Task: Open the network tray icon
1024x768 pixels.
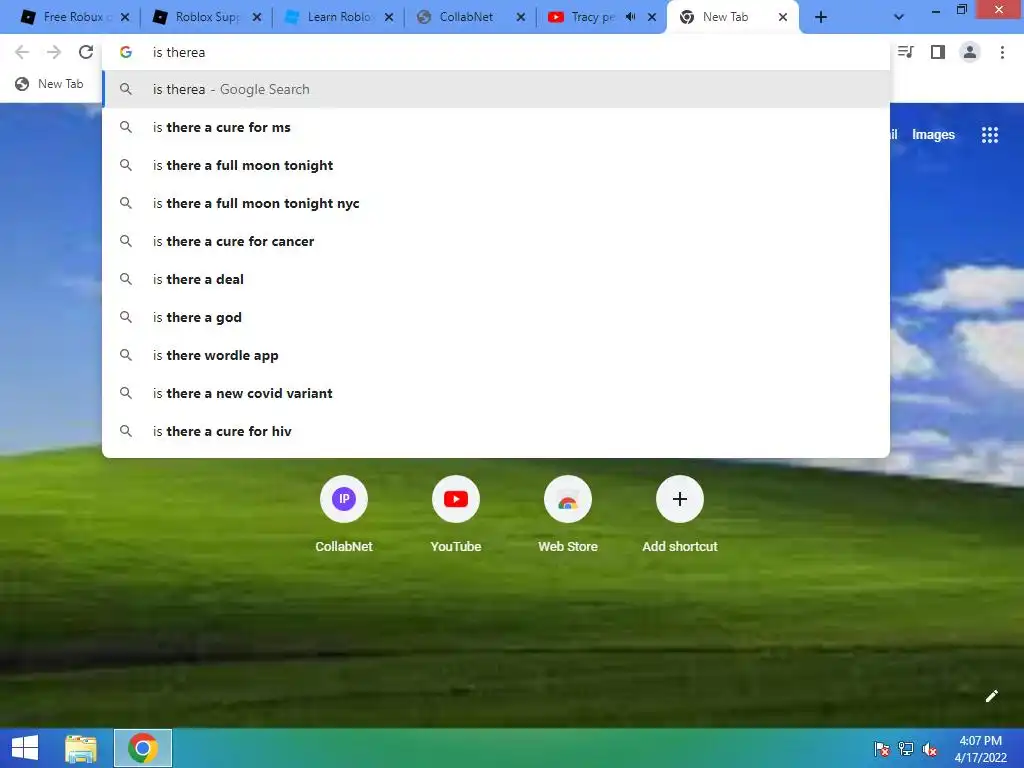Action: [906, 749]
